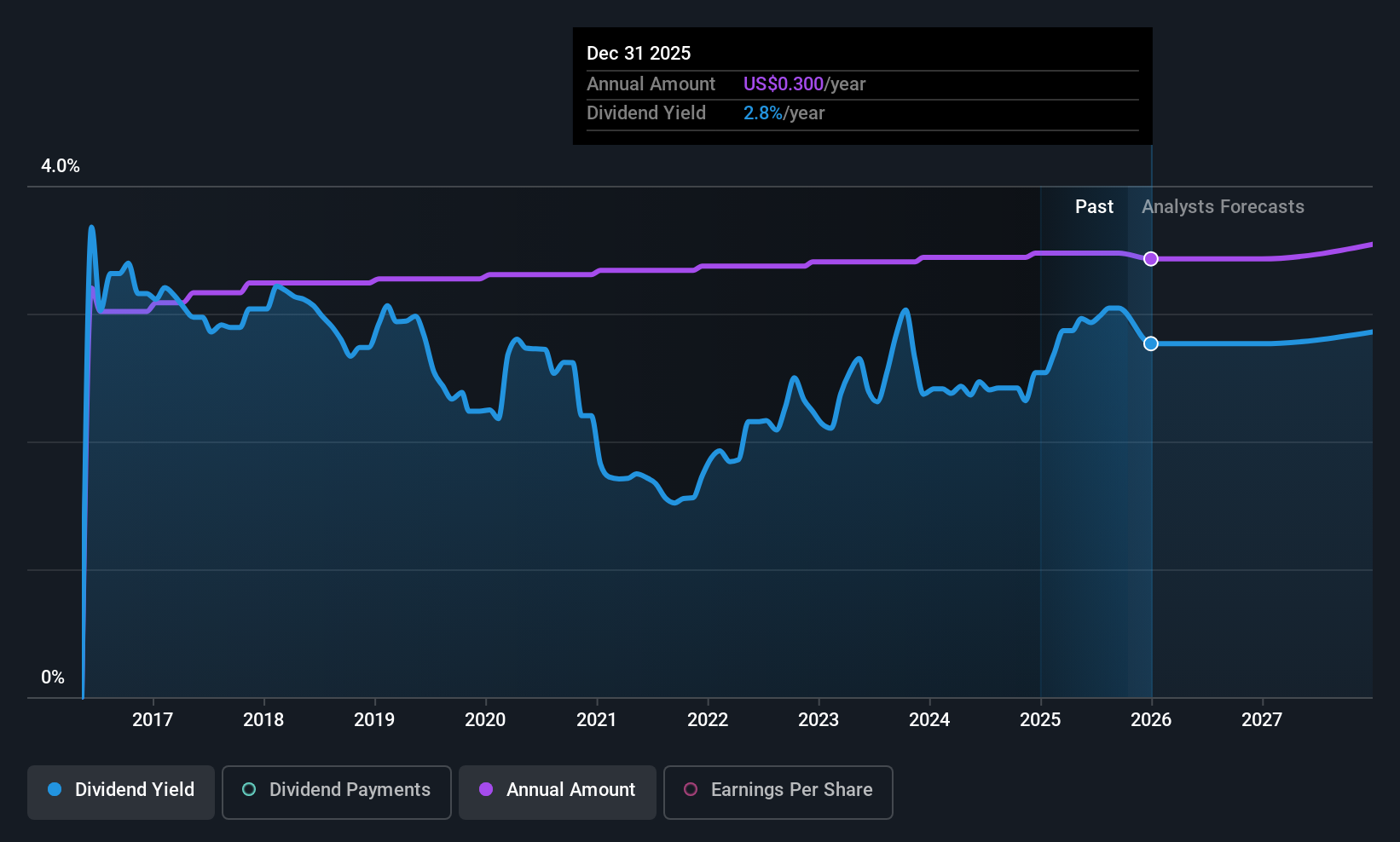Click the 4.0% y-axis label
1400x842 pixels.
(61, 165)
